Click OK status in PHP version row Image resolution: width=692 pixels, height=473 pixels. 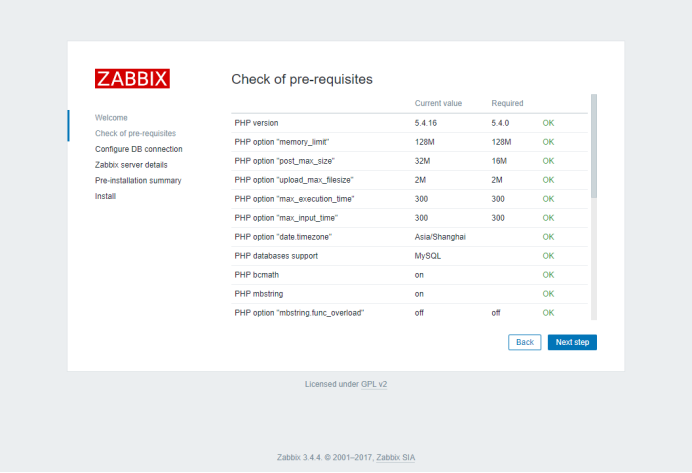[x=548, y=123]
